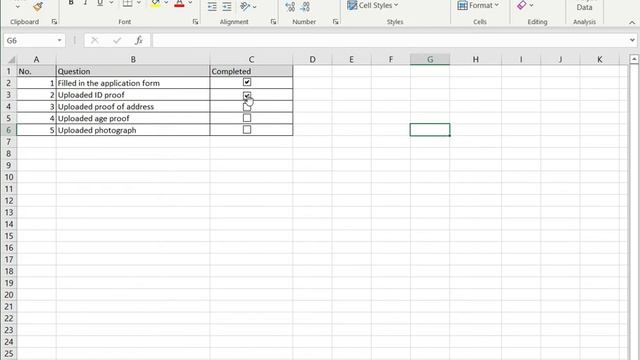Select column C header
This screenshot has width=640, height=360.
point(251,60)
